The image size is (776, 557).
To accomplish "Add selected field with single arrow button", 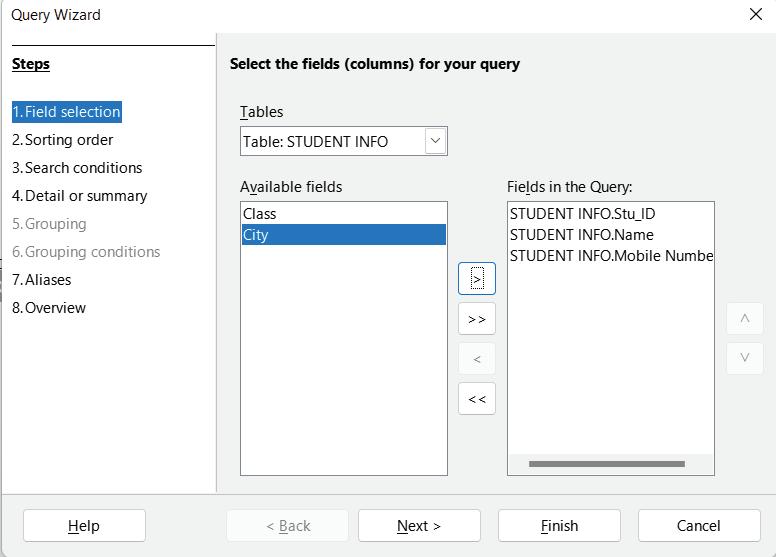I will (477, 279).
